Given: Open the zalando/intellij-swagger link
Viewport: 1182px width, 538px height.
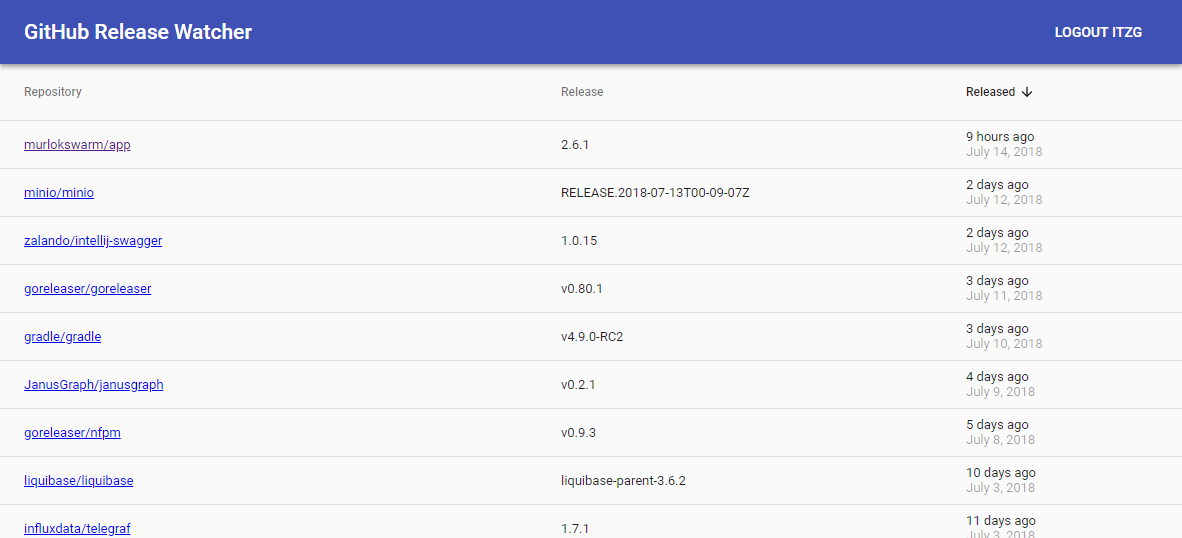Looking at the screenshot, I should [93, 241].
